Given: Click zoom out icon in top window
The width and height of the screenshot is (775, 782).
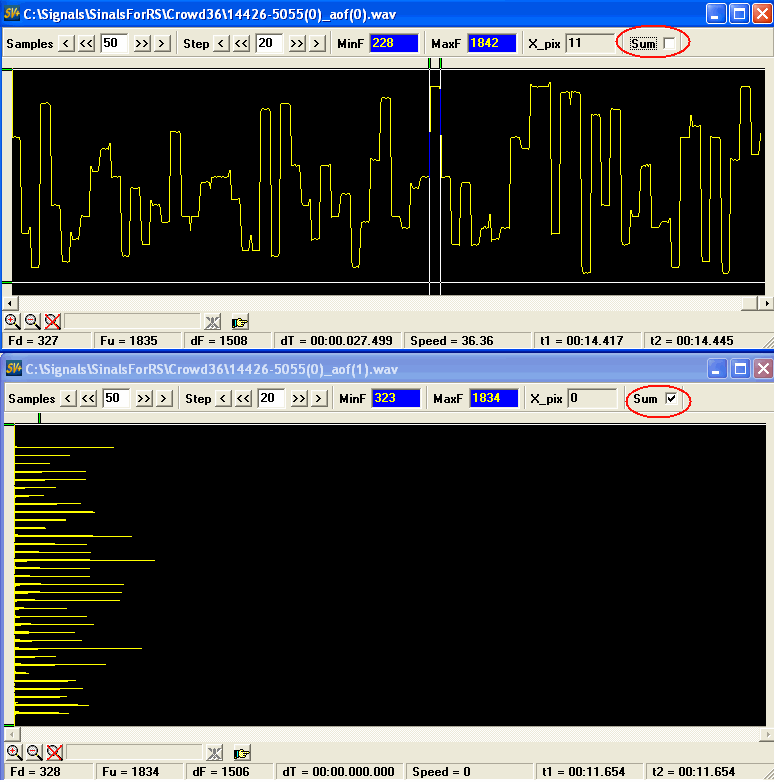Looking at the screenshot, I should [32, 321].
